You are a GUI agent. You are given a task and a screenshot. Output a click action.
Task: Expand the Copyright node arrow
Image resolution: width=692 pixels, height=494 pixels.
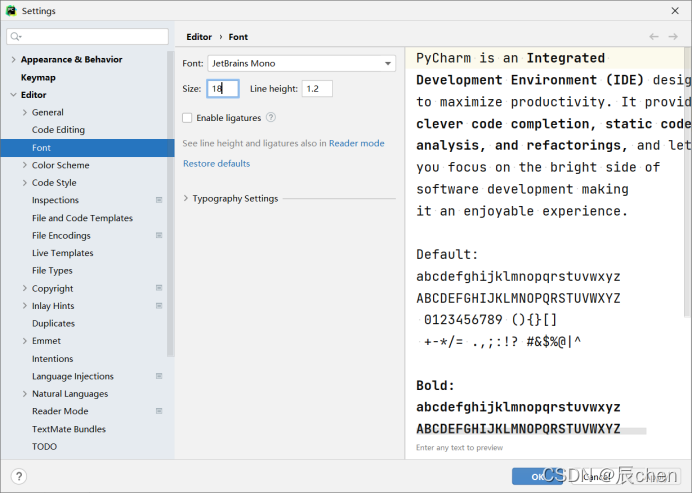pos(25,288)
